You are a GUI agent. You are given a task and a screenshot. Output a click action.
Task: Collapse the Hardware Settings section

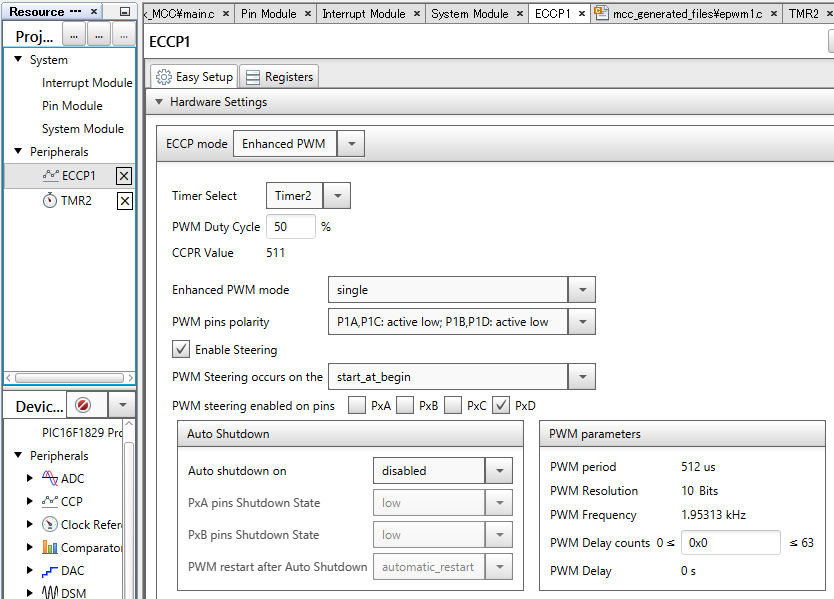(159, 102)
